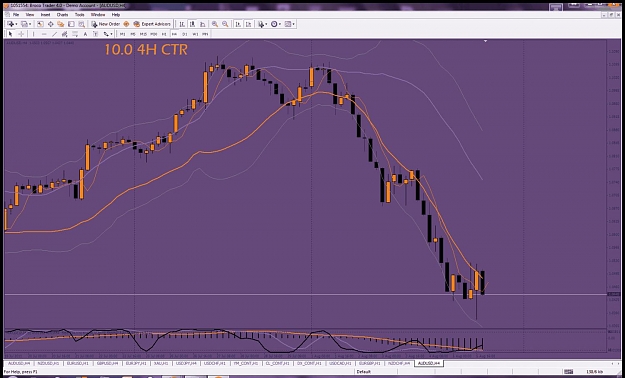
Task: Open the New Chart tool
Action: pyautogui.click(x=10, y=24)
